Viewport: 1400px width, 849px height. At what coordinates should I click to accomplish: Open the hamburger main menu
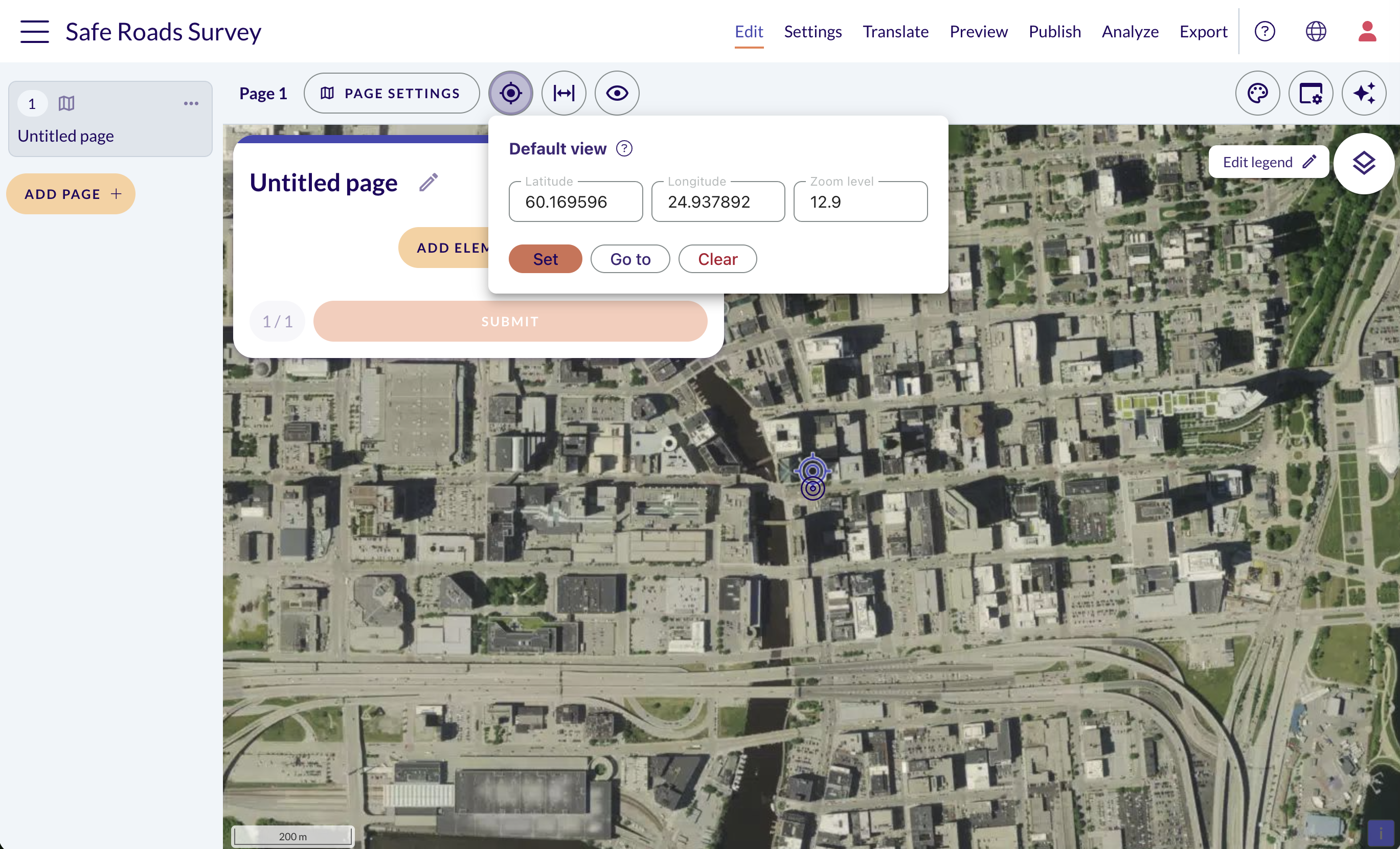tap(35, 31)
